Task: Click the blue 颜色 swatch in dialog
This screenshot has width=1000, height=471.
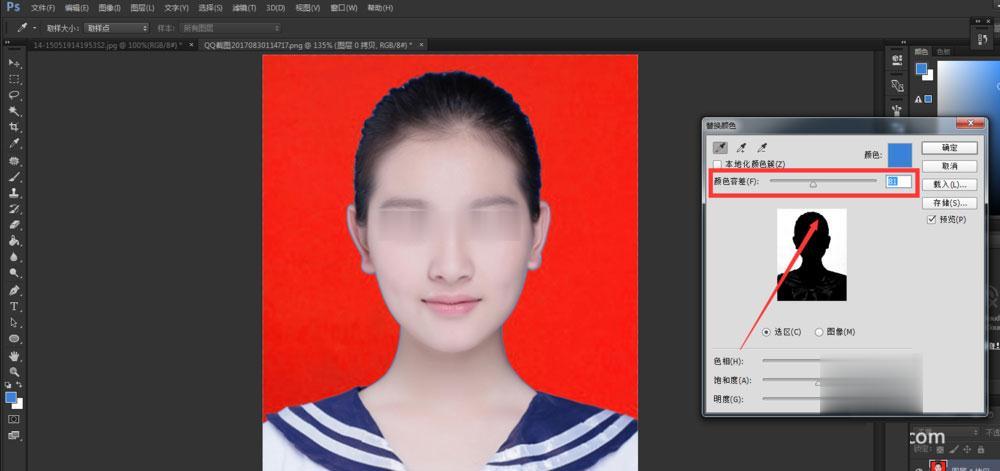Action: pyautogui.click(x=900, y=155)
